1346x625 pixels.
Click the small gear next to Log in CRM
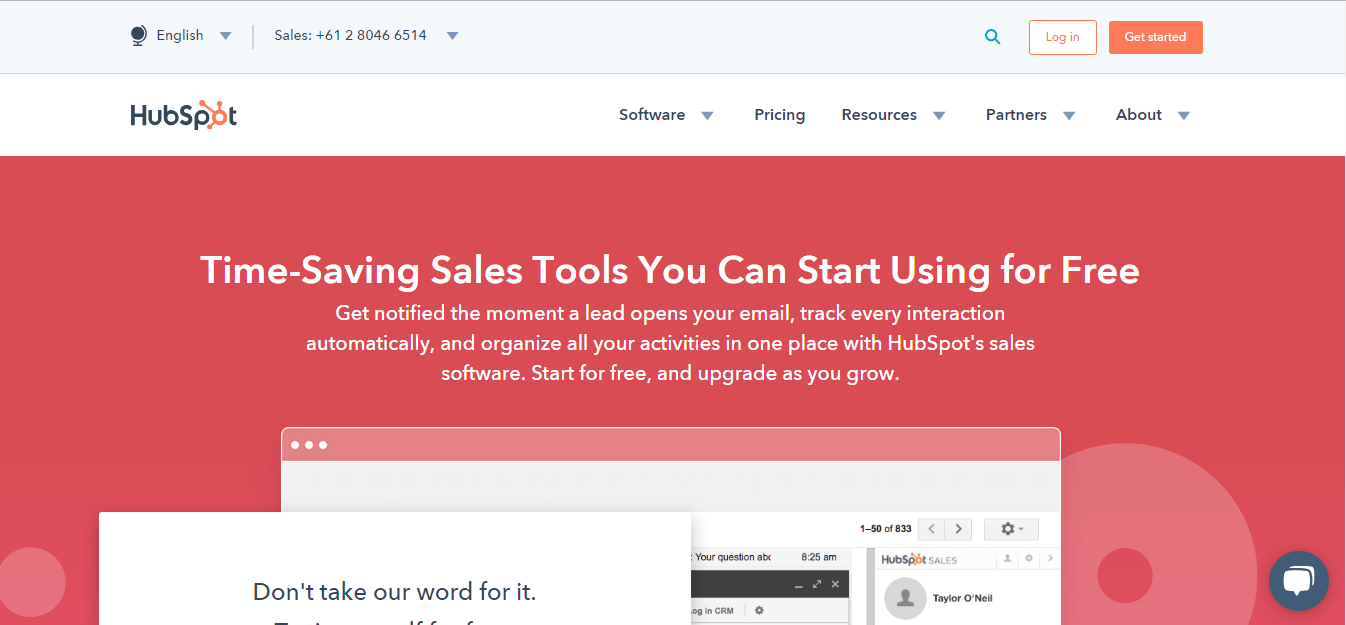[x=759, y=610]
